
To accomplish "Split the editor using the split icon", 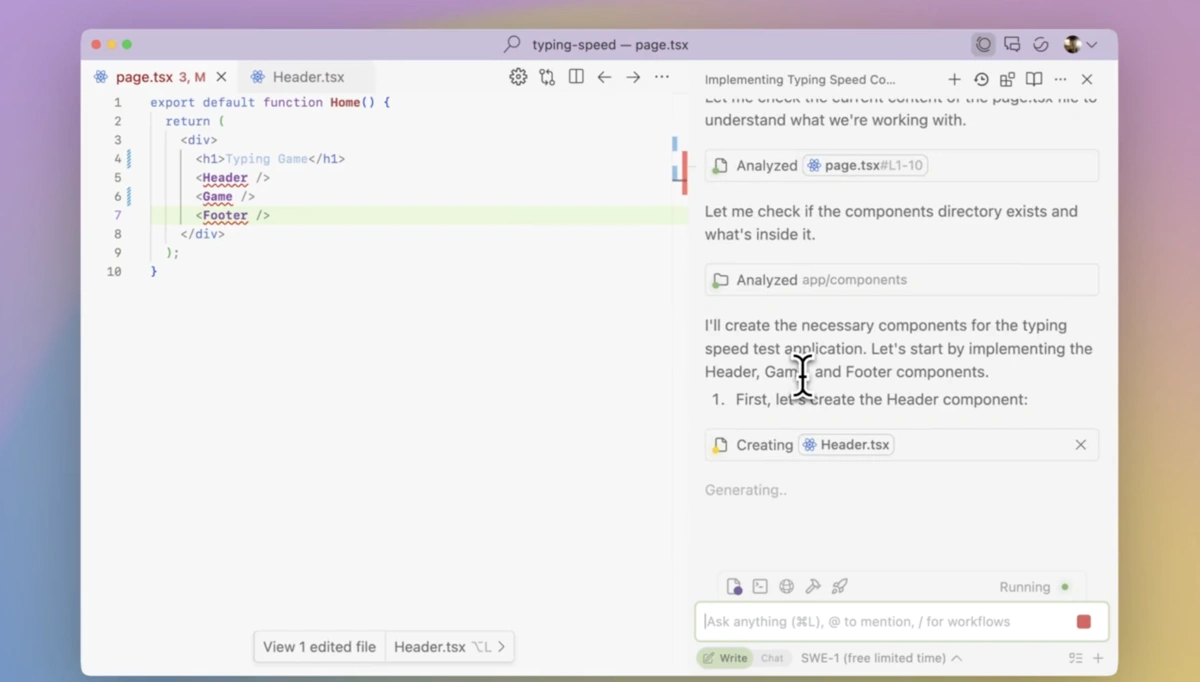I will 576,76.
